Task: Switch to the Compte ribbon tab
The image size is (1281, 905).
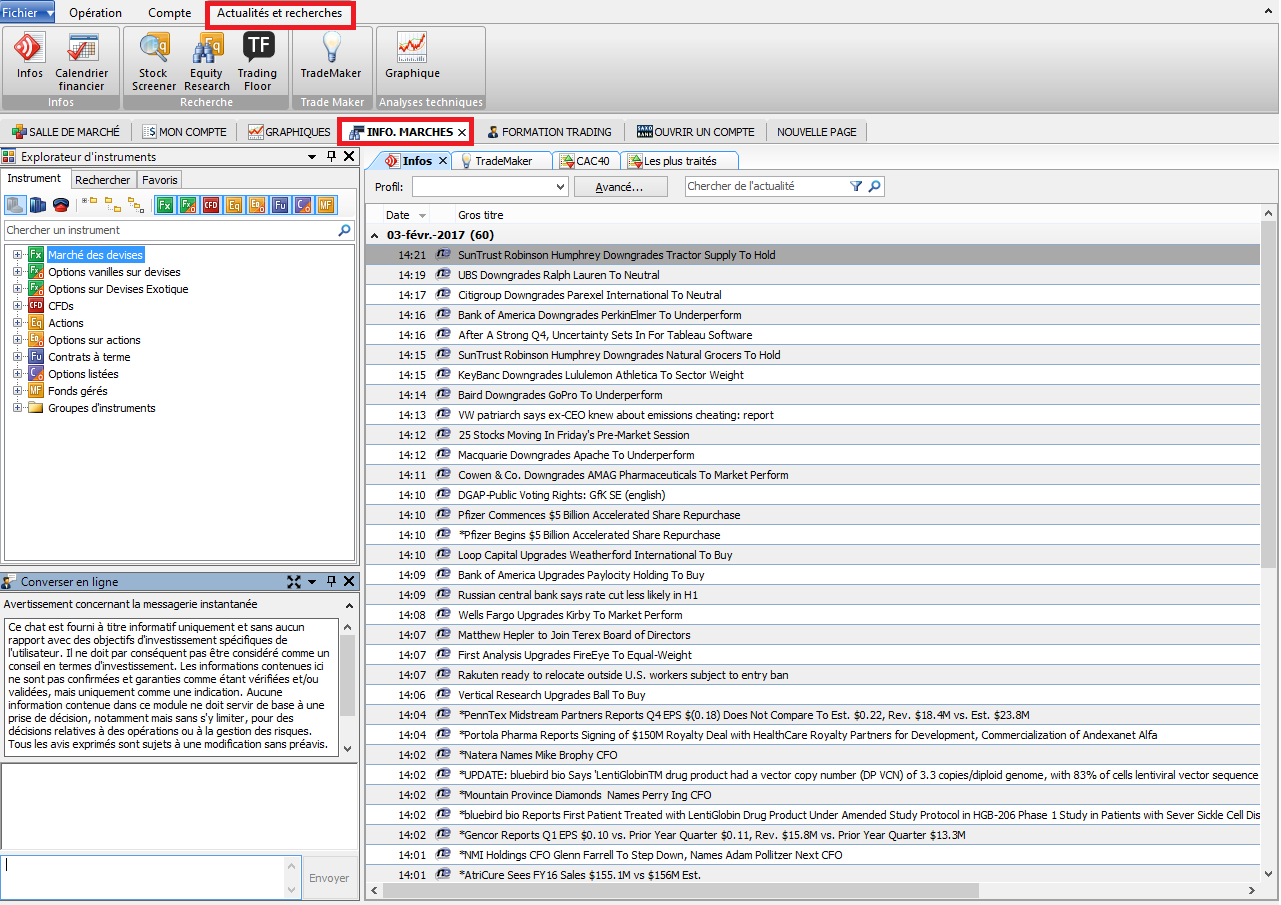Action: (x=170, y=13)
